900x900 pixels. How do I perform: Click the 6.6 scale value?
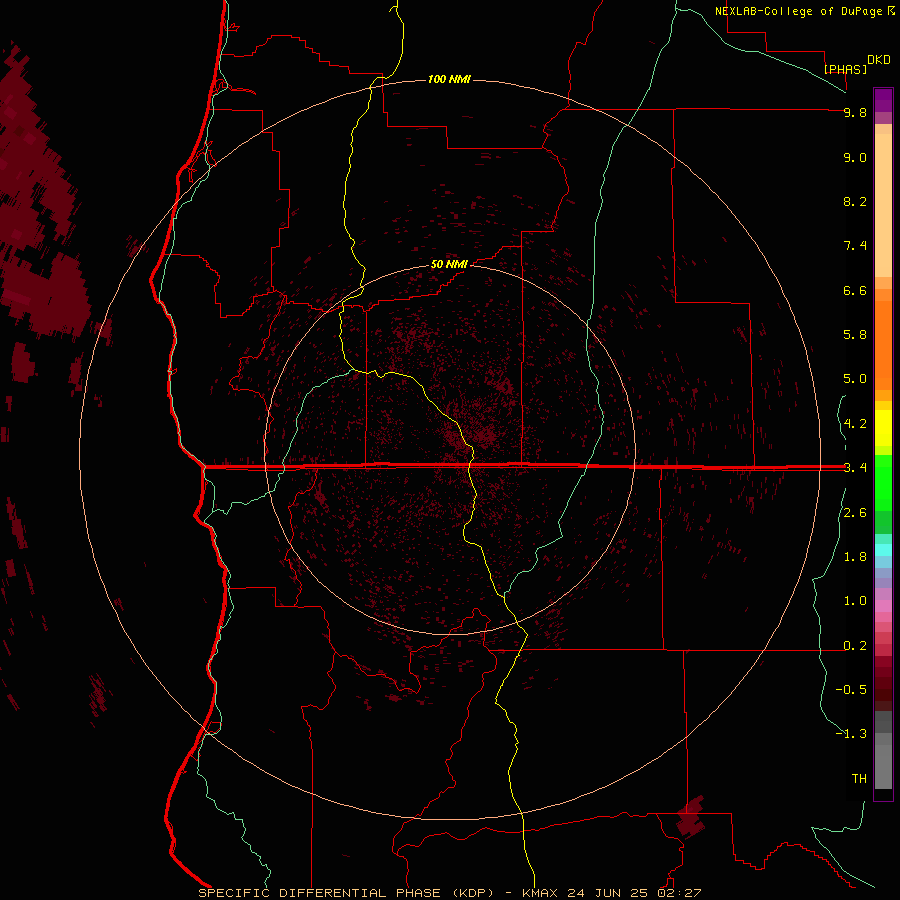coord(855,290)
